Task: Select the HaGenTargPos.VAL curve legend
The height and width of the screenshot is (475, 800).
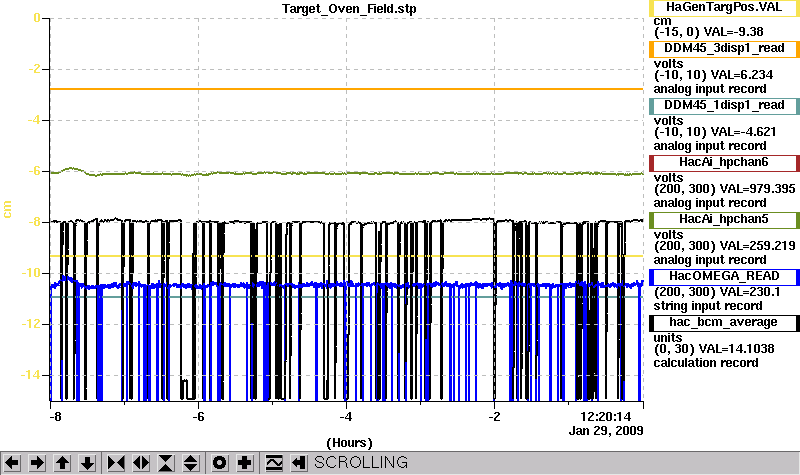Action: (x=724, y=8)
